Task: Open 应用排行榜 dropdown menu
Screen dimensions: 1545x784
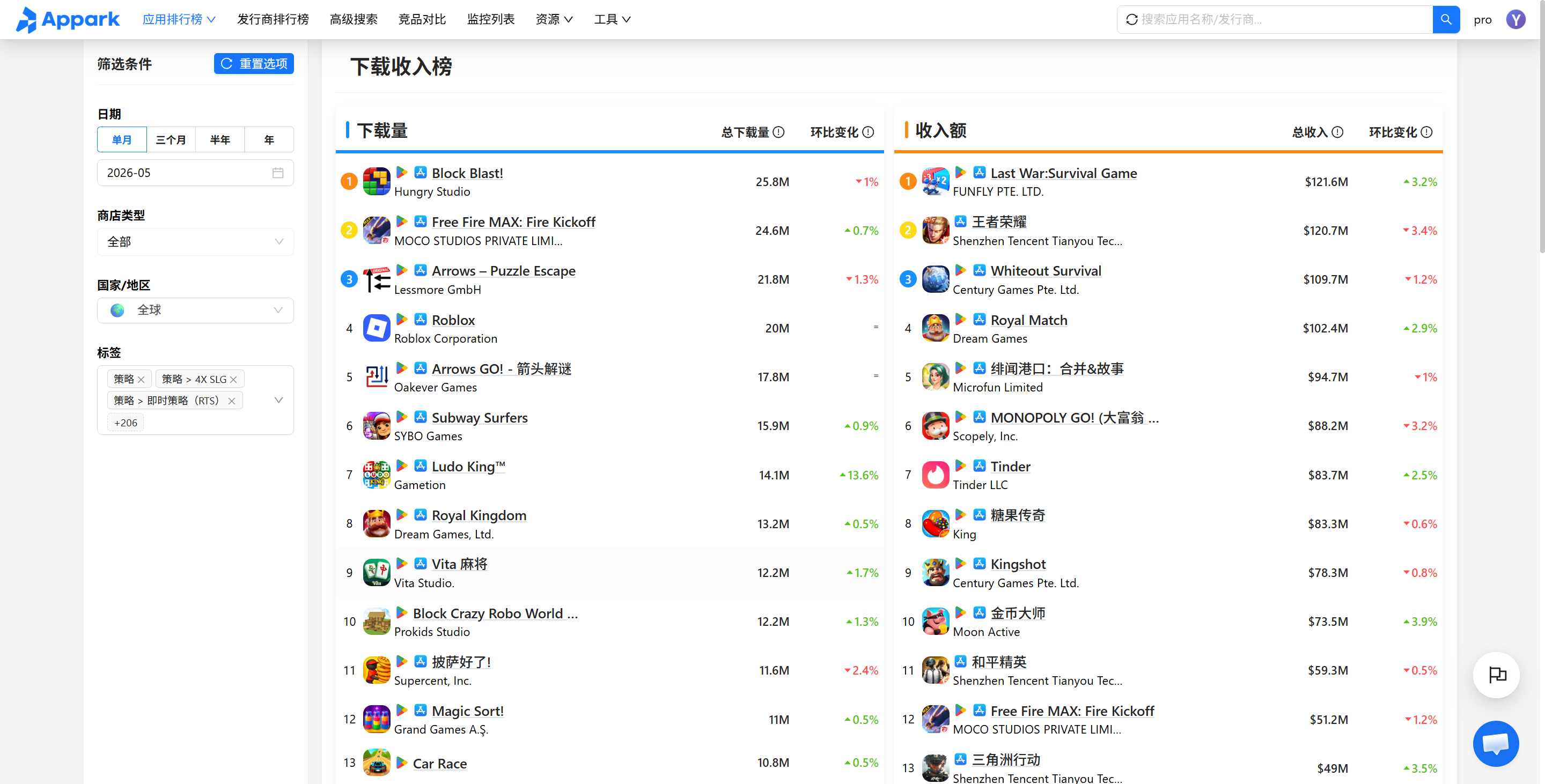Action: [179, 19]
